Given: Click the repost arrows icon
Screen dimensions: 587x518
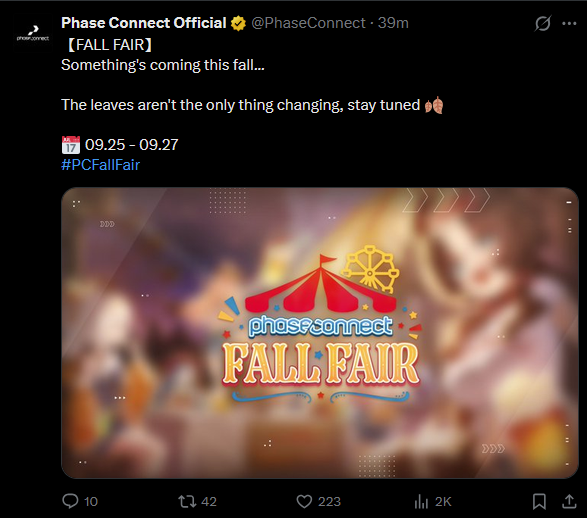Looking at the screenshot, I should [x=187, y=501].
